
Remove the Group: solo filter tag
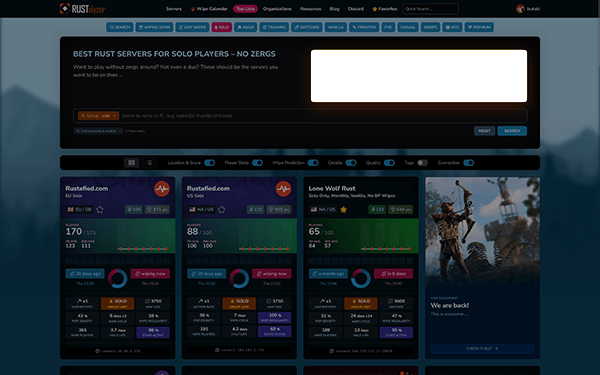[114, 116]
